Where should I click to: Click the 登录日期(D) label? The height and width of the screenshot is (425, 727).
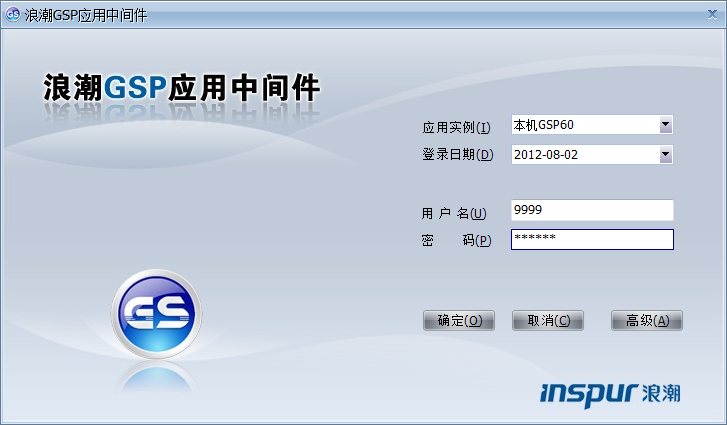click(x=458, y=154)
